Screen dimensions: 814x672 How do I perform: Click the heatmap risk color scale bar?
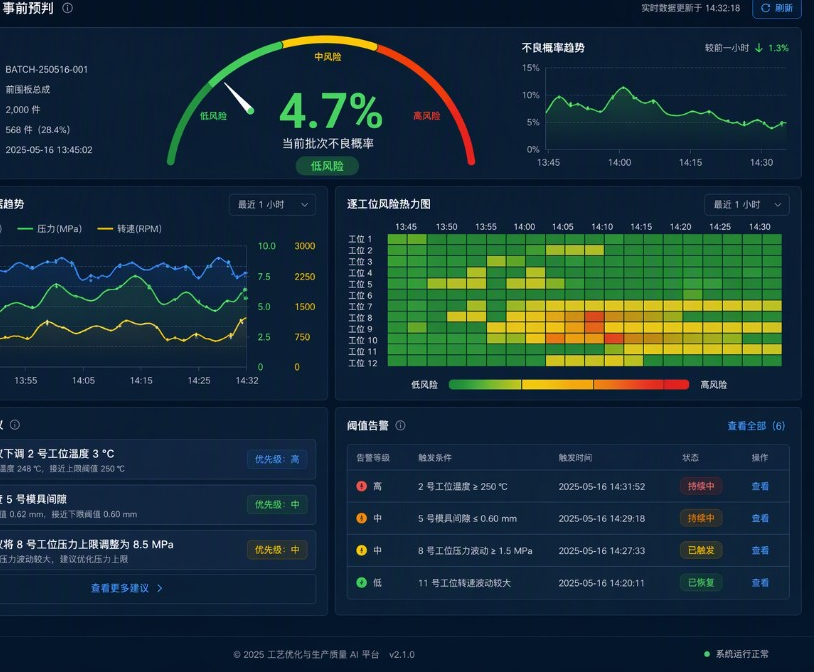568,384
